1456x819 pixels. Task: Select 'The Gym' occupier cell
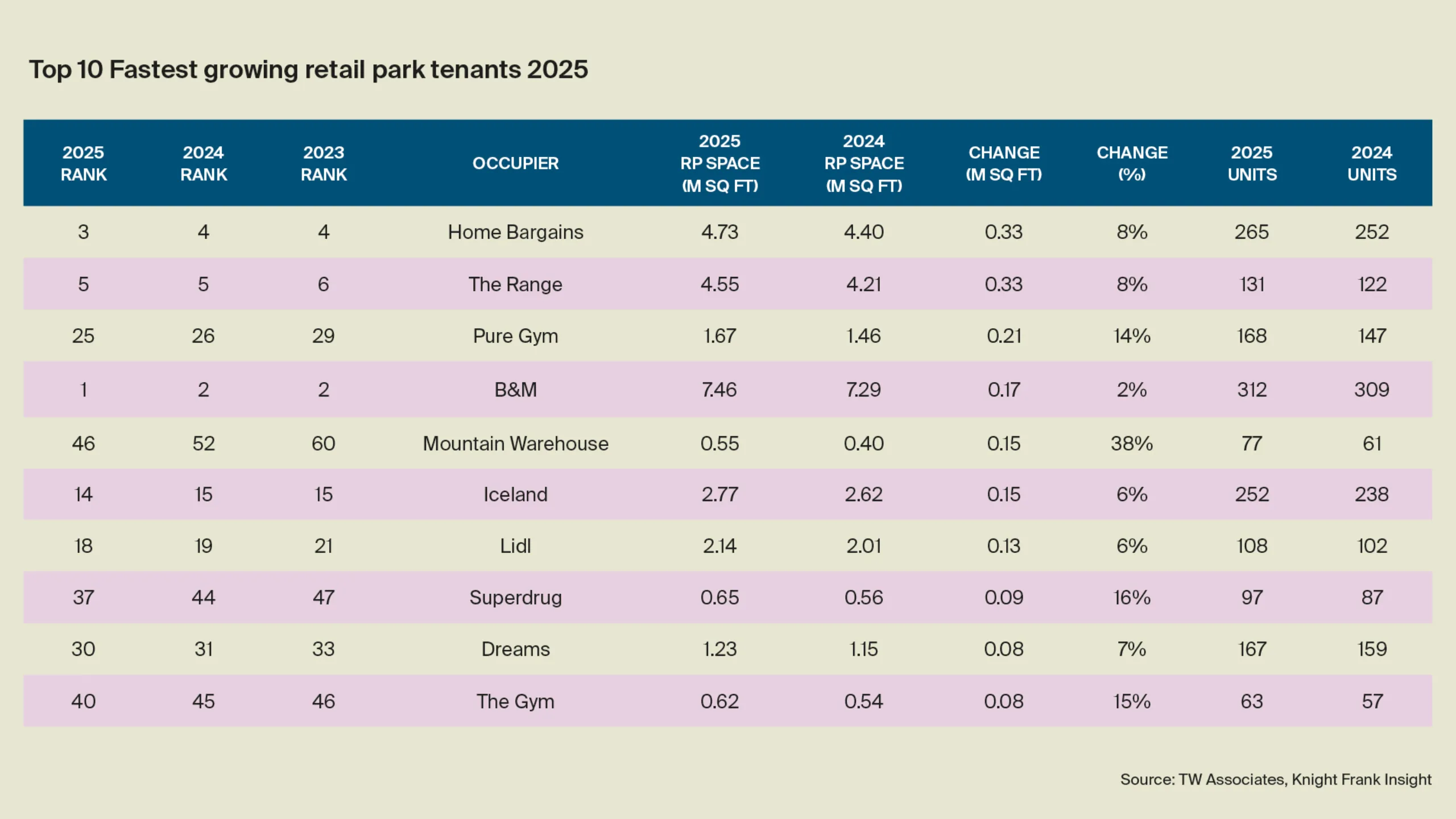(x=515, y=701)
